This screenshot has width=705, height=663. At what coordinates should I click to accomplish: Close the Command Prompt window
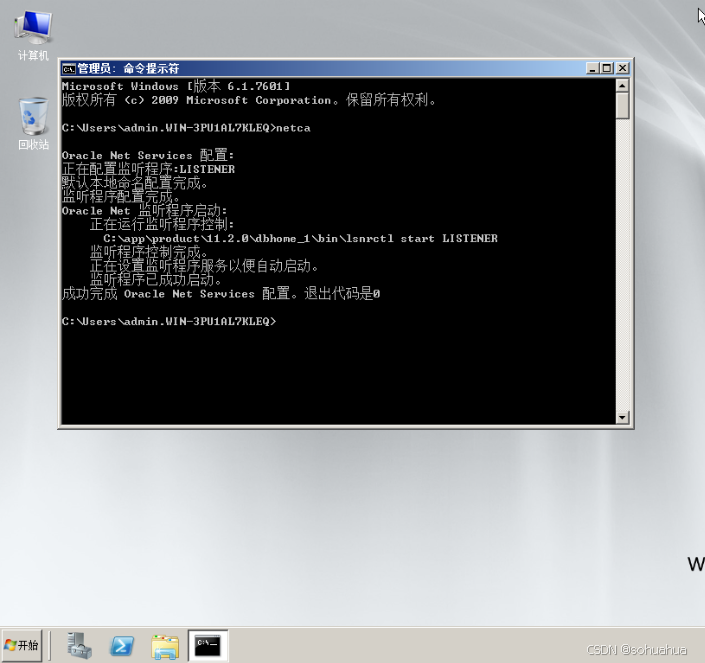pos(622,68)
